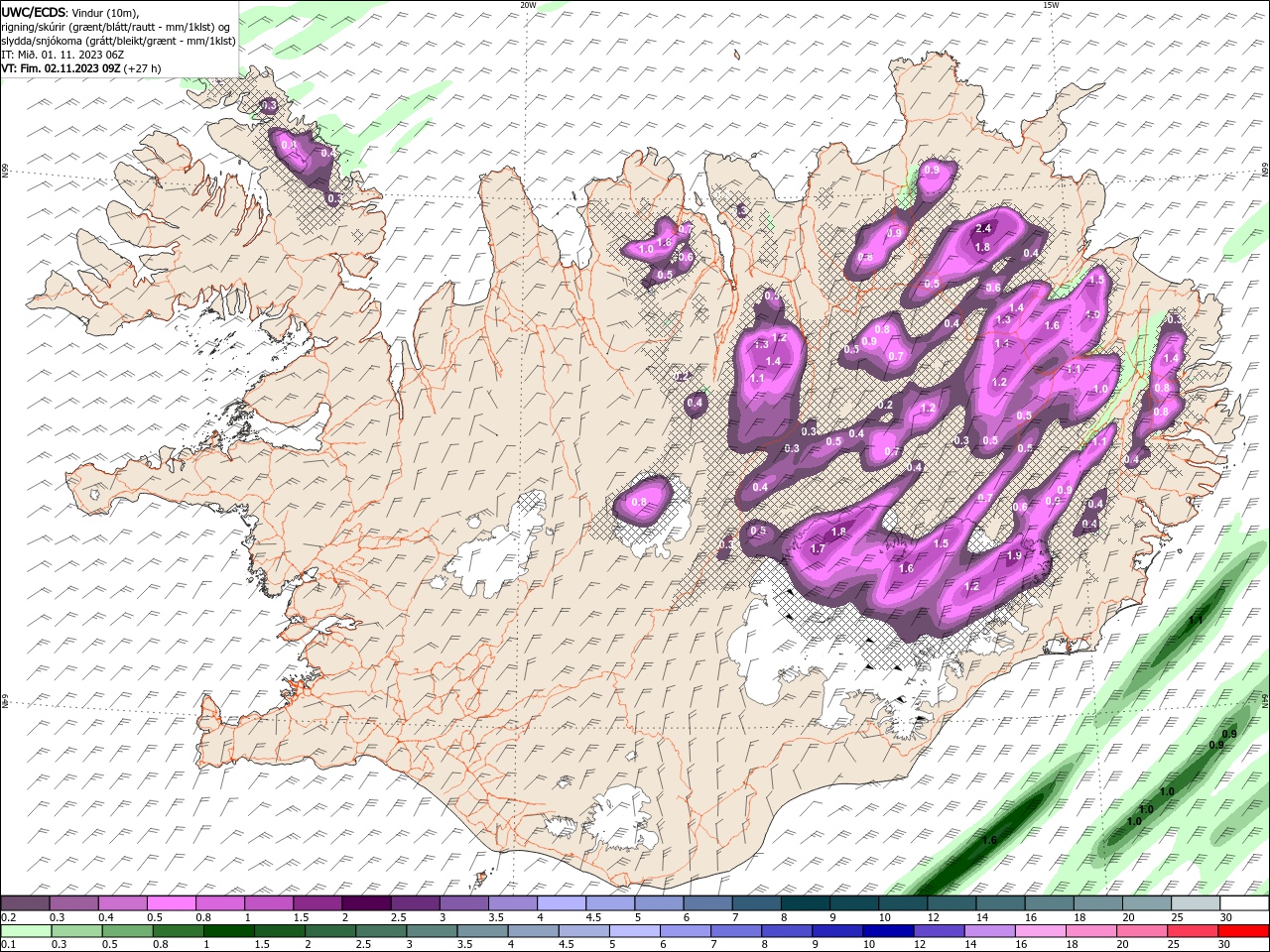This screenshot has width=1270, height=952.
Task: Click the 'slydda/snjókoma' legend description line
Action: point(119,41)
